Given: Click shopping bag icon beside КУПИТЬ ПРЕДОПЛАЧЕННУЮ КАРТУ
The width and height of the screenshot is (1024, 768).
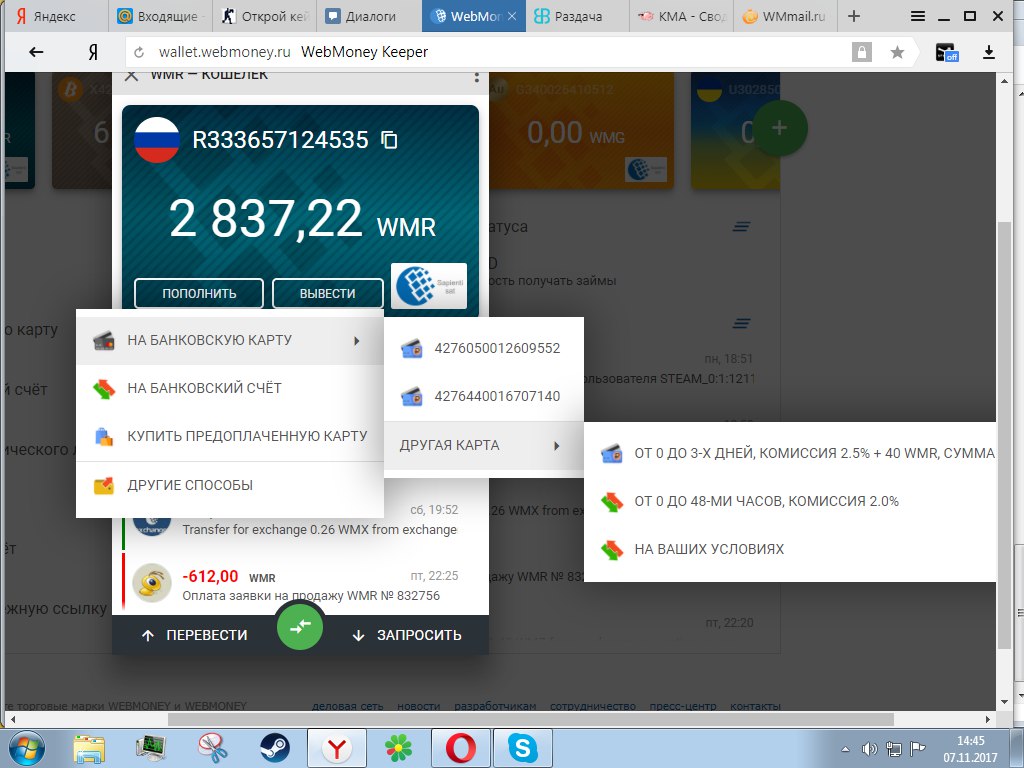Looking at the screenshot, I should click(x=104, y=436).
